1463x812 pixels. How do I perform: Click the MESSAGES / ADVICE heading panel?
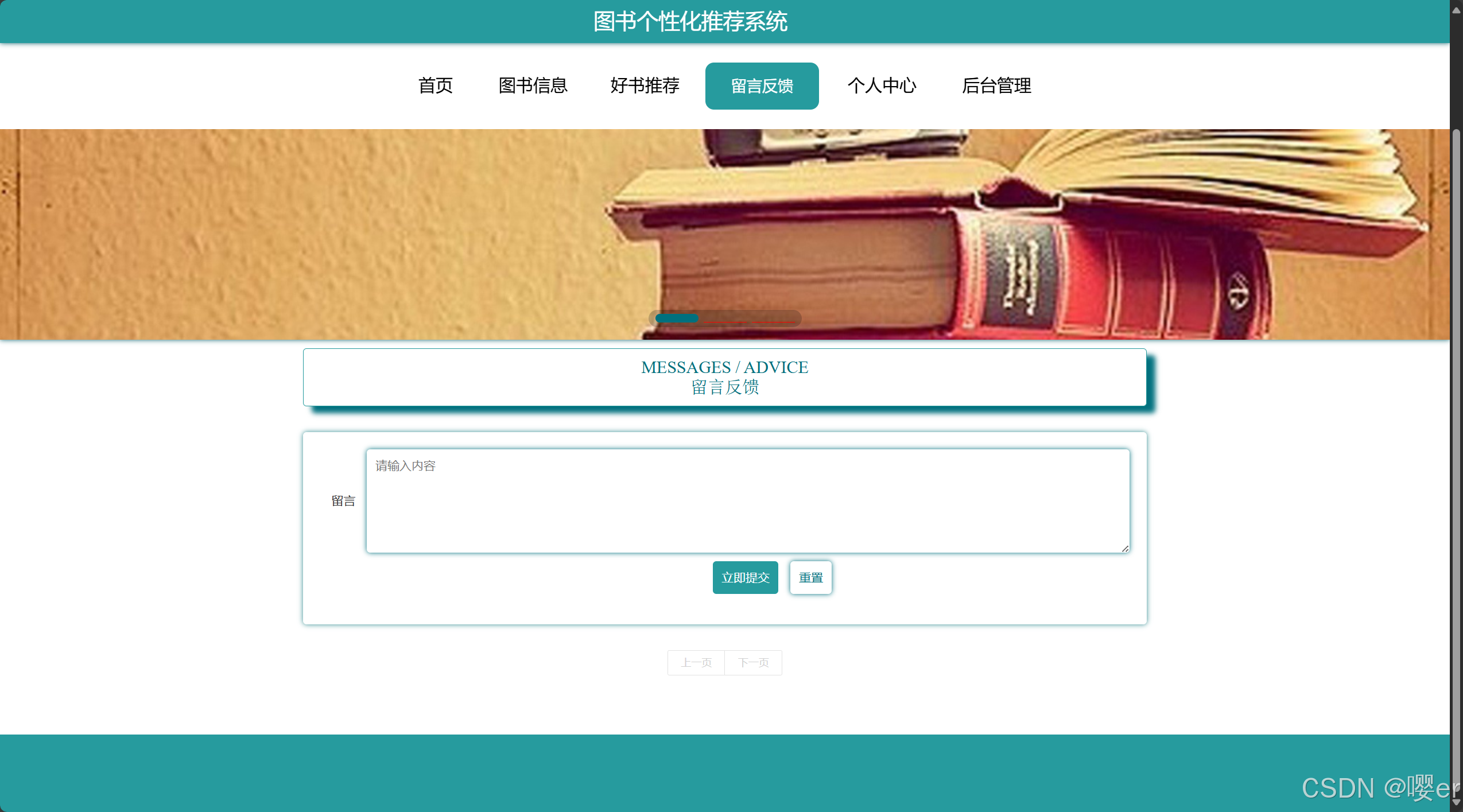[724, 377]
